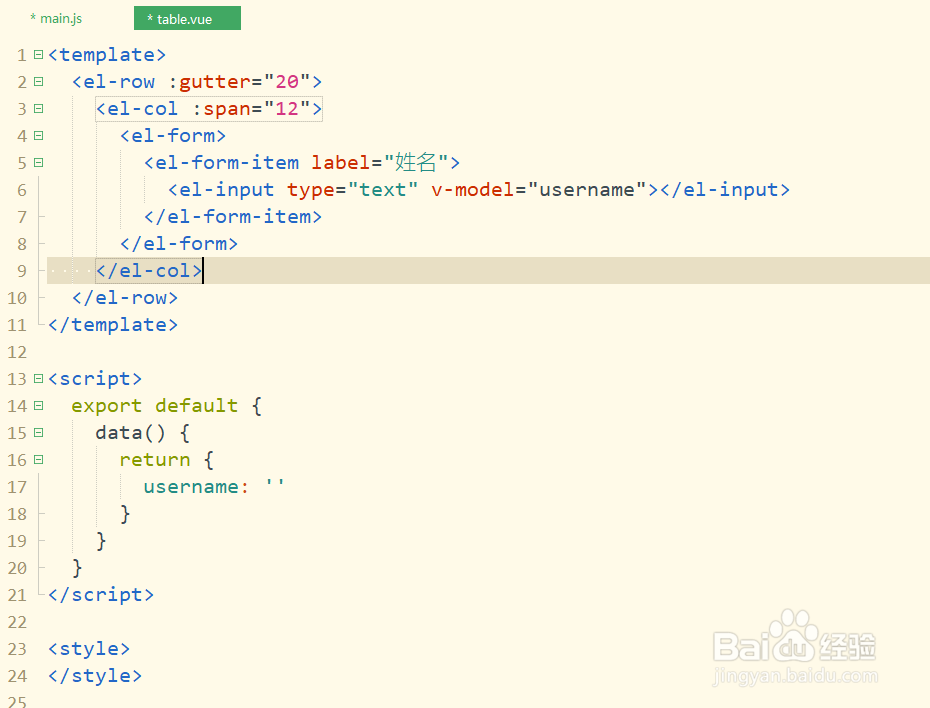Screen dimensions: 930x708
Task: Click line number 9 in the gutter
Action: tap(22, 271)
